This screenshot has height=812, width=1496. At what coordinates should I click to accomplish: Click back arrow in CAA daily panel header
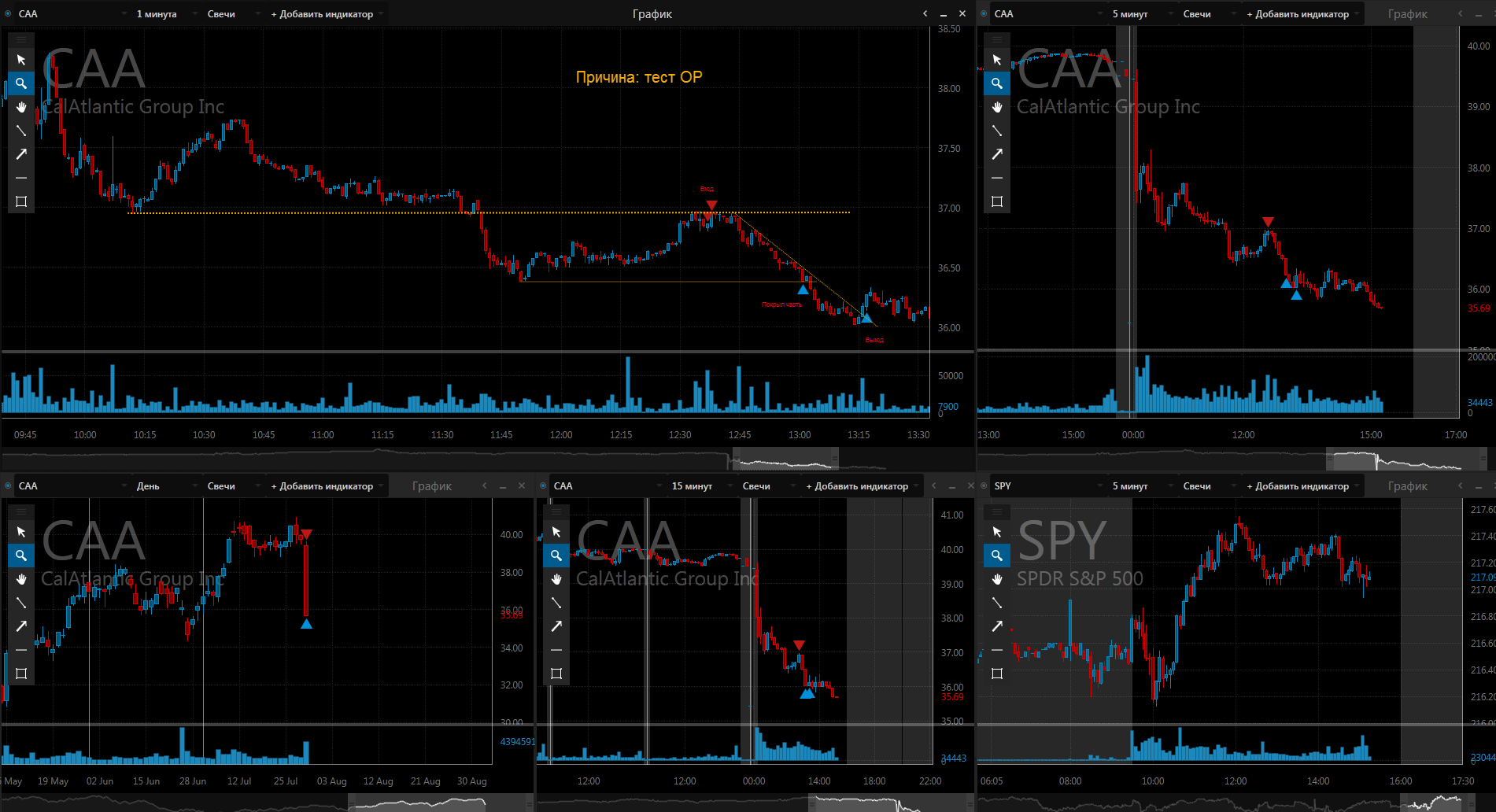[x=485, y=486]
